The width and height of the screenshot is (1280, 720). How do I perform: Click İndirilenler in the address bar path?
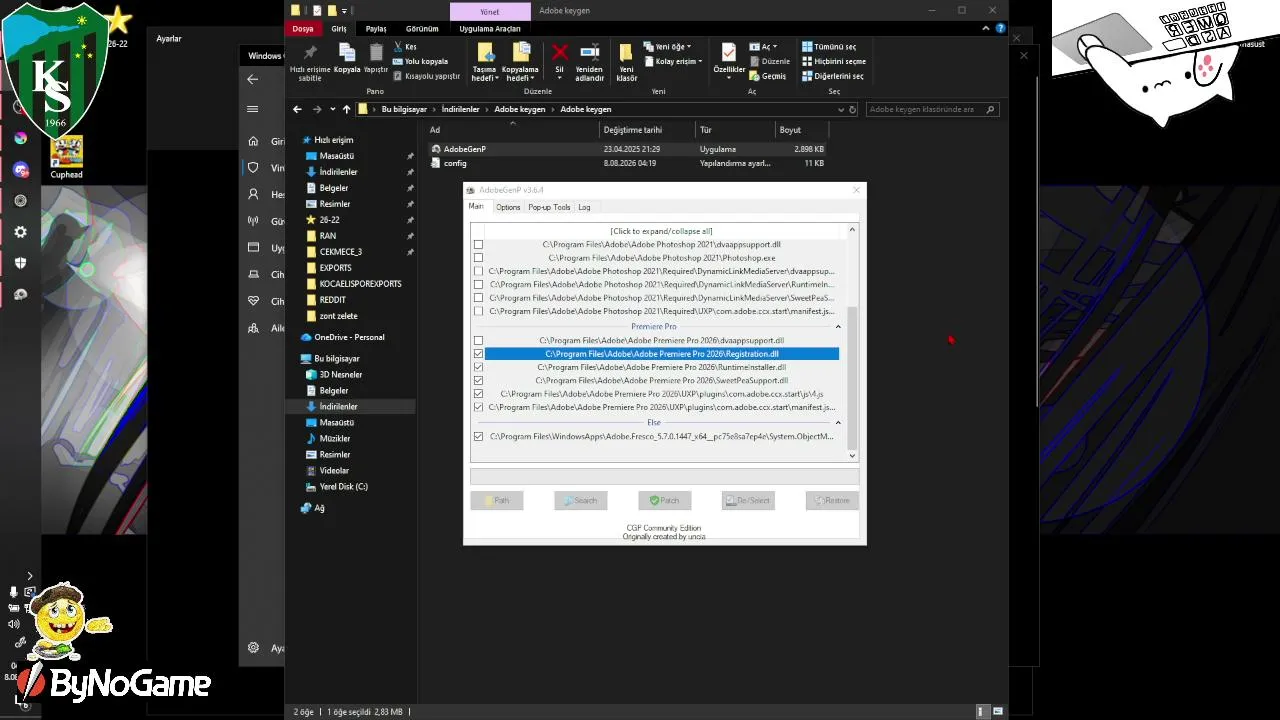460,109
